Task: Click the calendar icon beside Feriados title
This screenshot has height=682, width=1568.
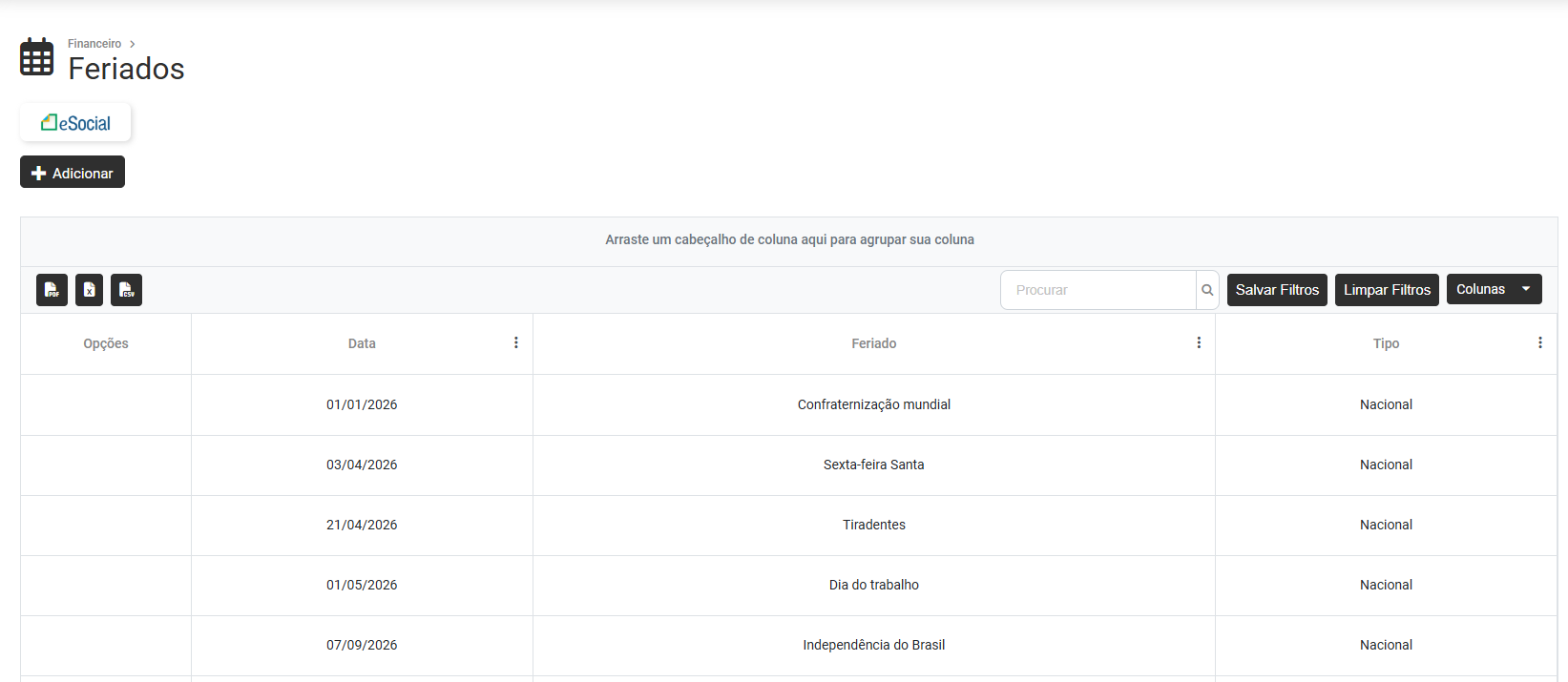Action: pos(37,57)
